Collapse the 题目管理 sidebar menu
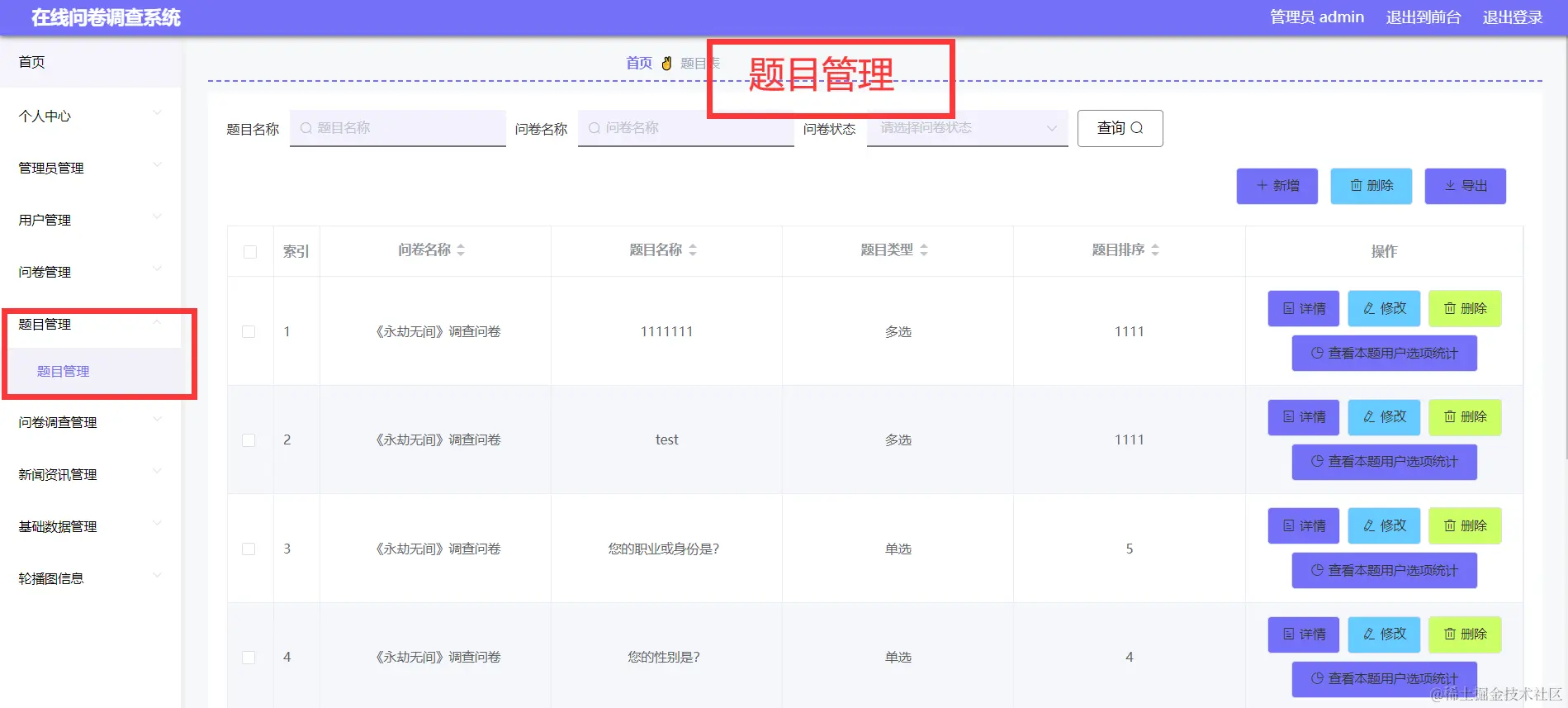 coord(91,324)
